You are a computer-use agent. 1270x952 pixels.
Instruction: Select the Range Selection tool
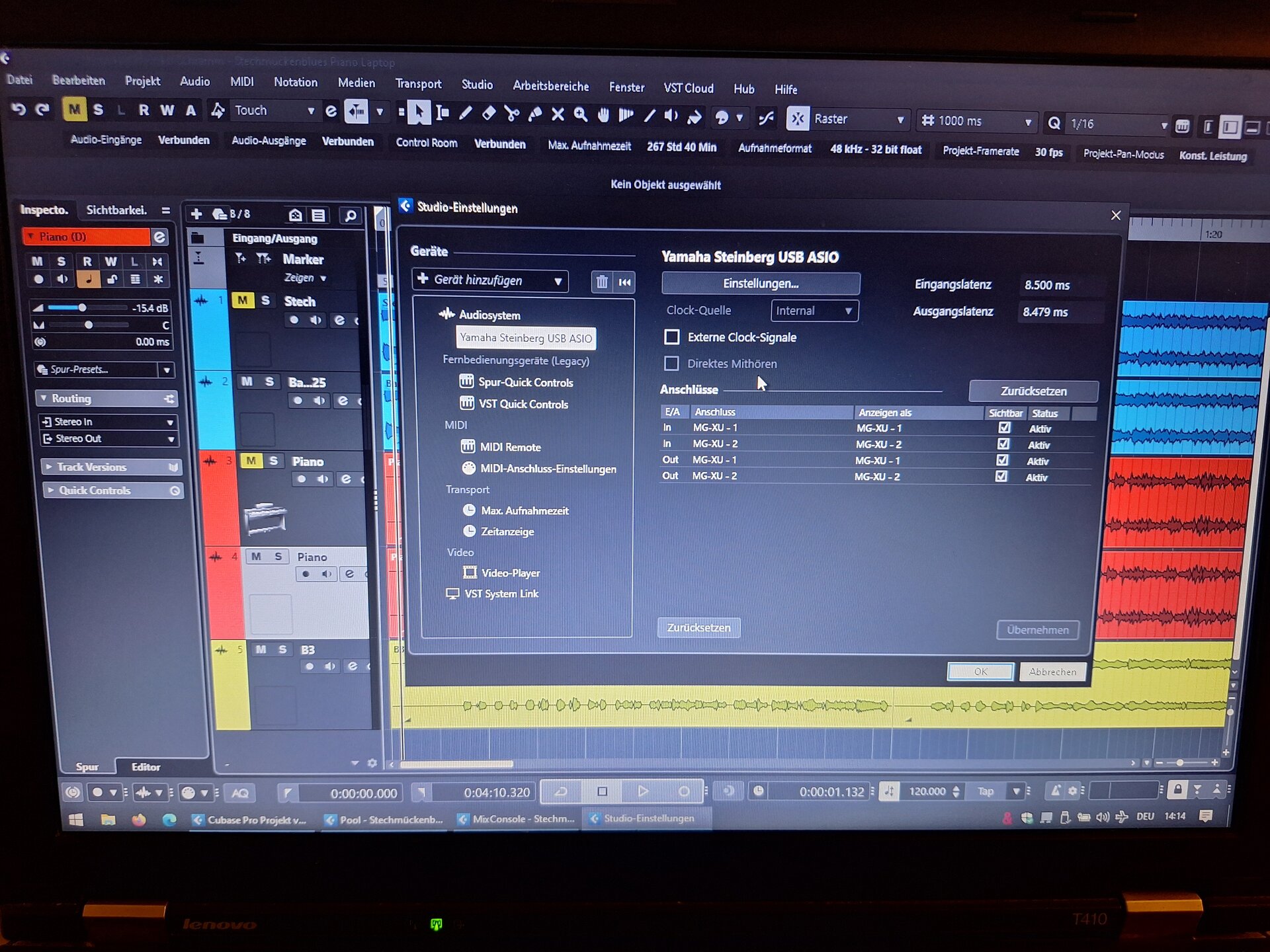[443, 114]
